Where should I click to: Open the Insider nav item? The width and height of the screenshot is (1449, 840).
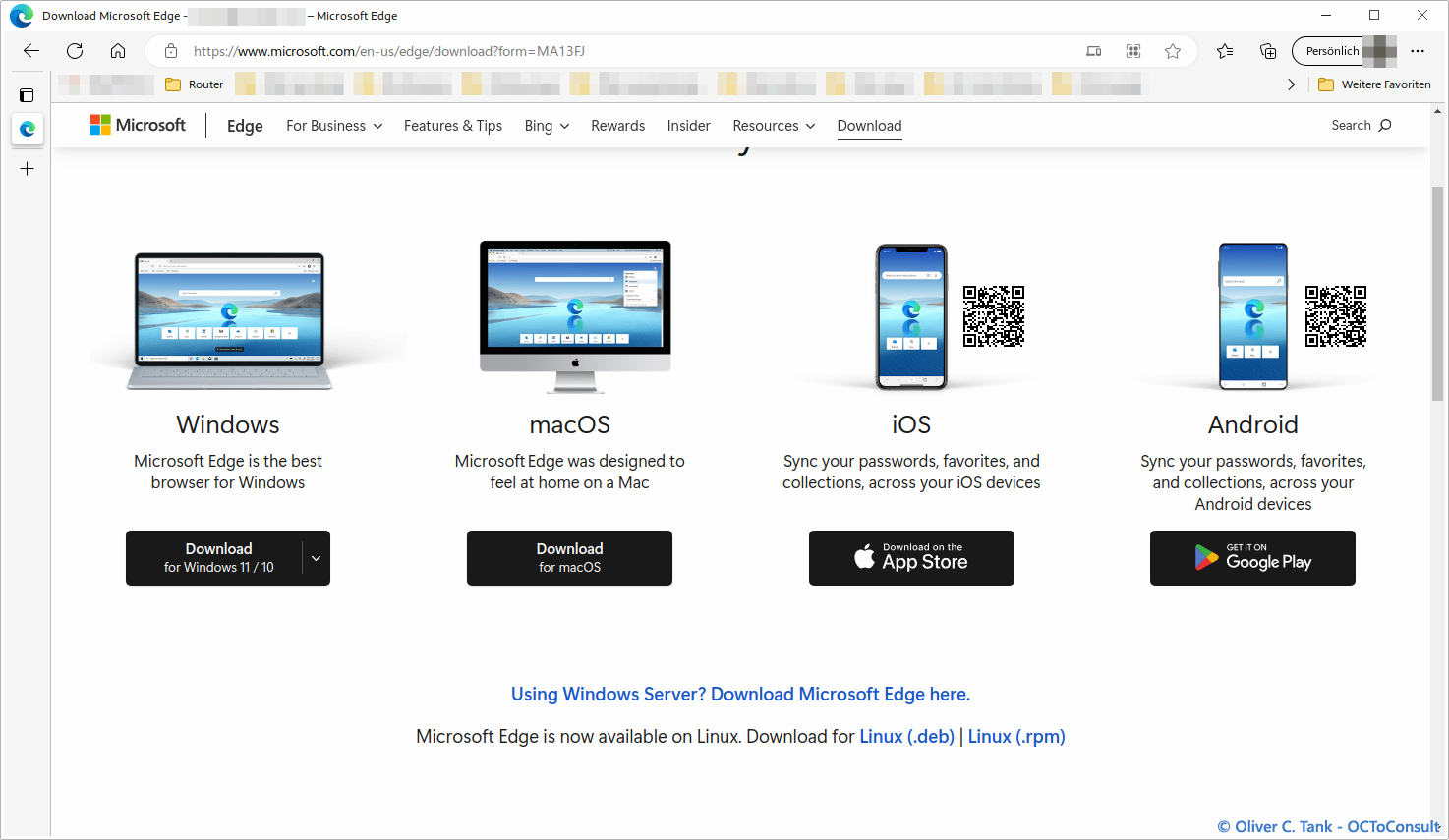click(x=688, y=126)
